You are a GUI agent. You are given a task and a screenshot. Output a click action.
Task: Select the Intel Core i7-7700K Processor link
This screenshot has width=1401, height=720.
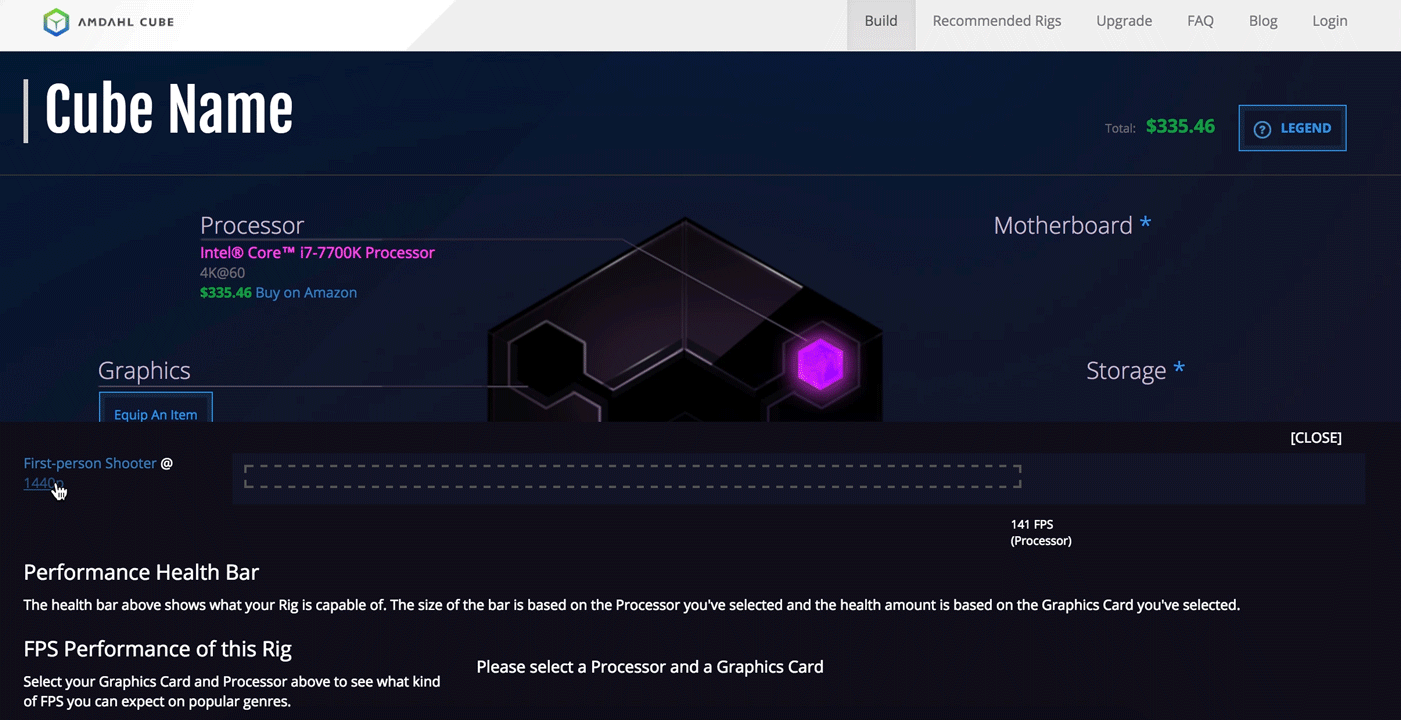pyautogui.click(x=317, y=253)
